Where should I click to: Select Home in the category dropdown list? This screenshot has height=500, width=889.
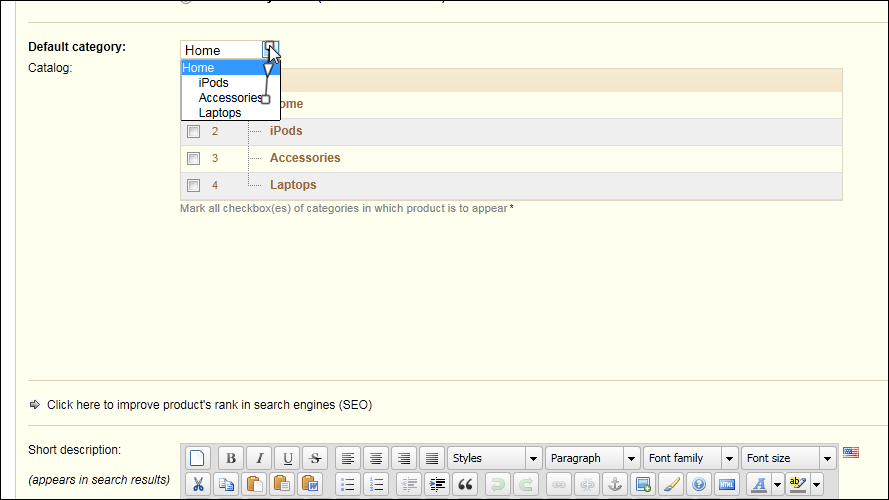click(230, 67)
